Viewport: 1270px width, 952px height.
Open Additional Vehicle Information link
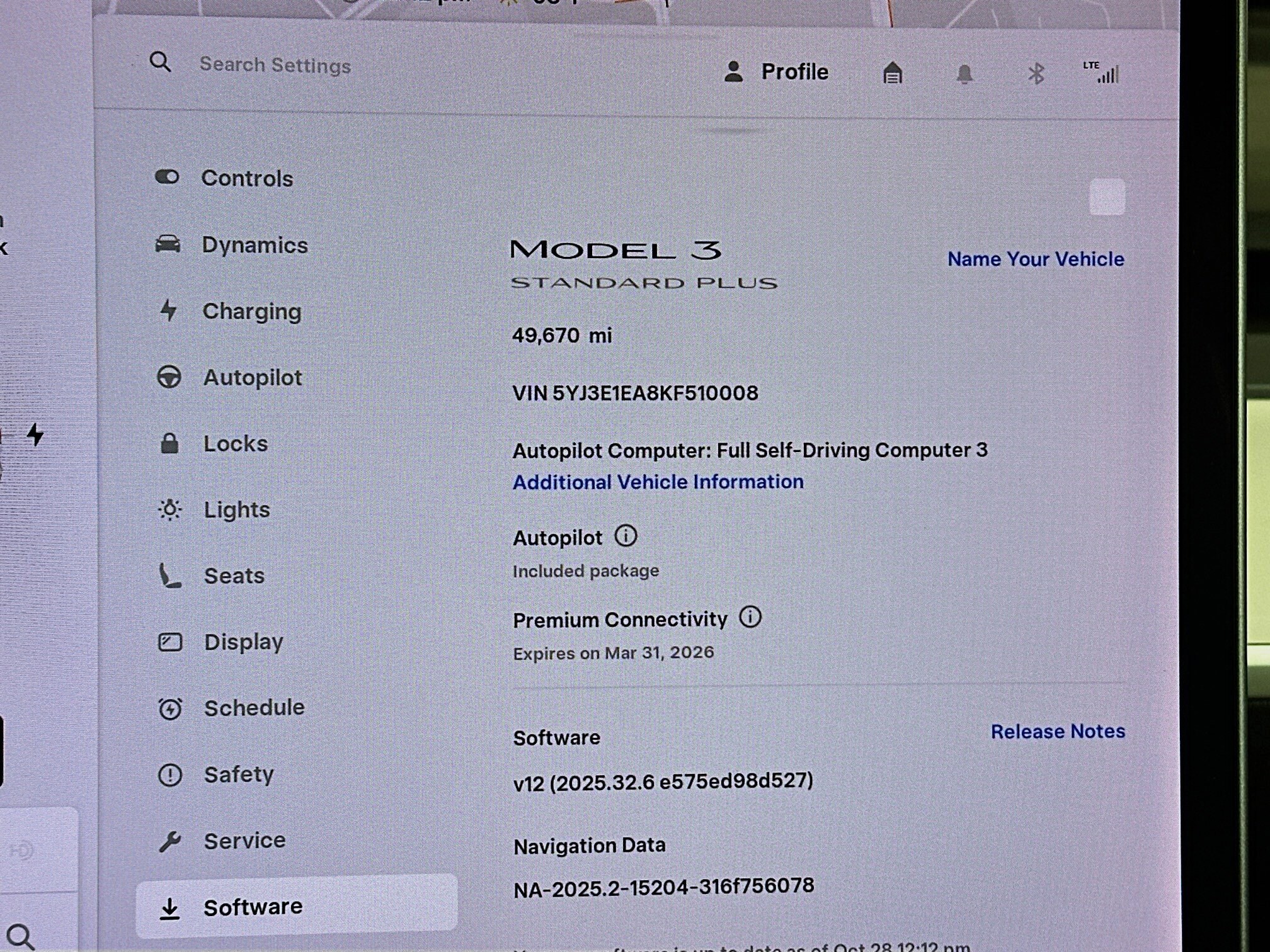(x=658, y=482)
